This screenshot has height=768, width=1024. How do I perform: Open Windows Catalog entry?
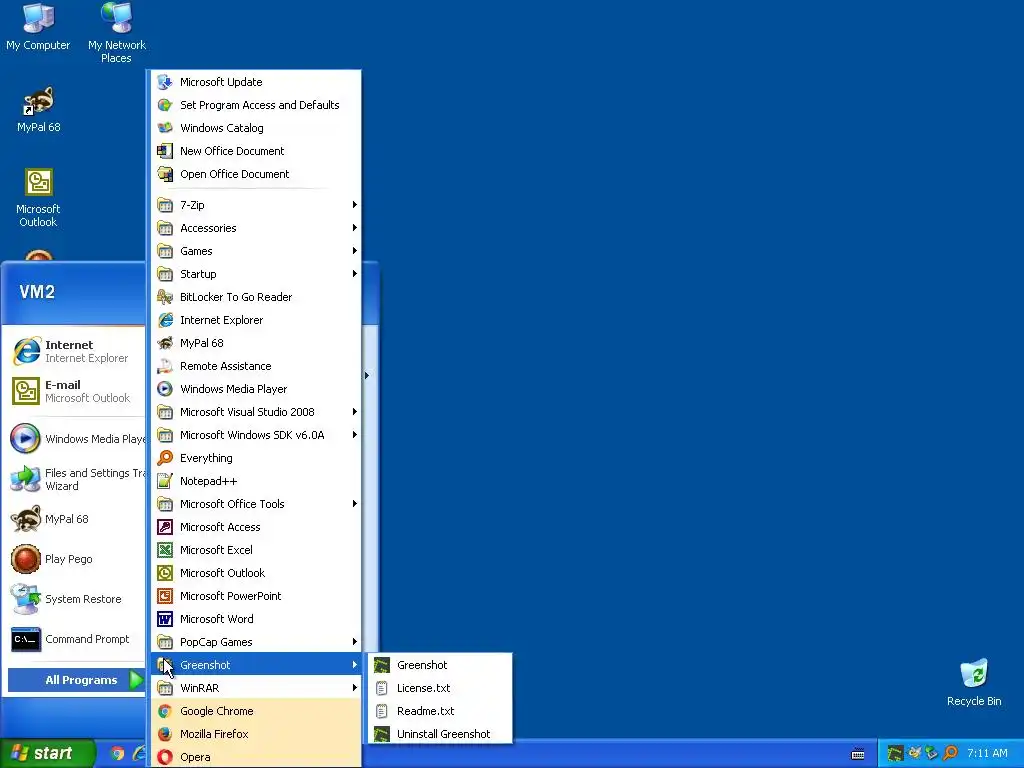coord(256,128)
